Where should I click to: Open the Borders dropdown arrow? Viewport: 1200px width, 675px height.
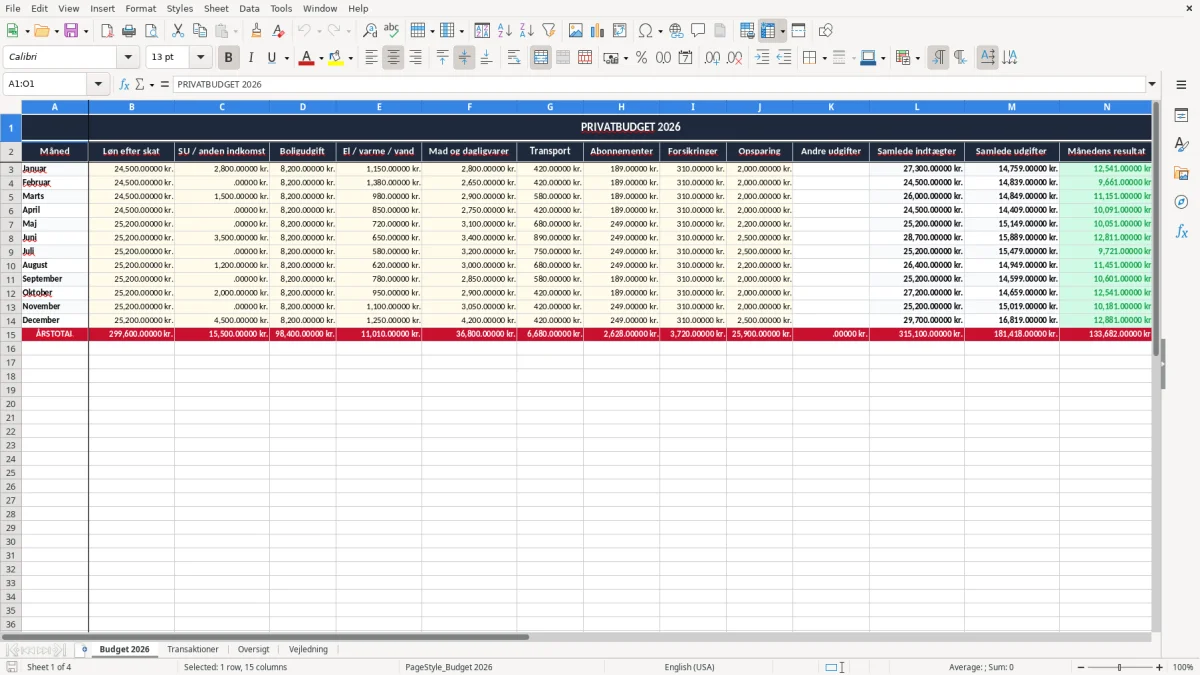point(824,58)
